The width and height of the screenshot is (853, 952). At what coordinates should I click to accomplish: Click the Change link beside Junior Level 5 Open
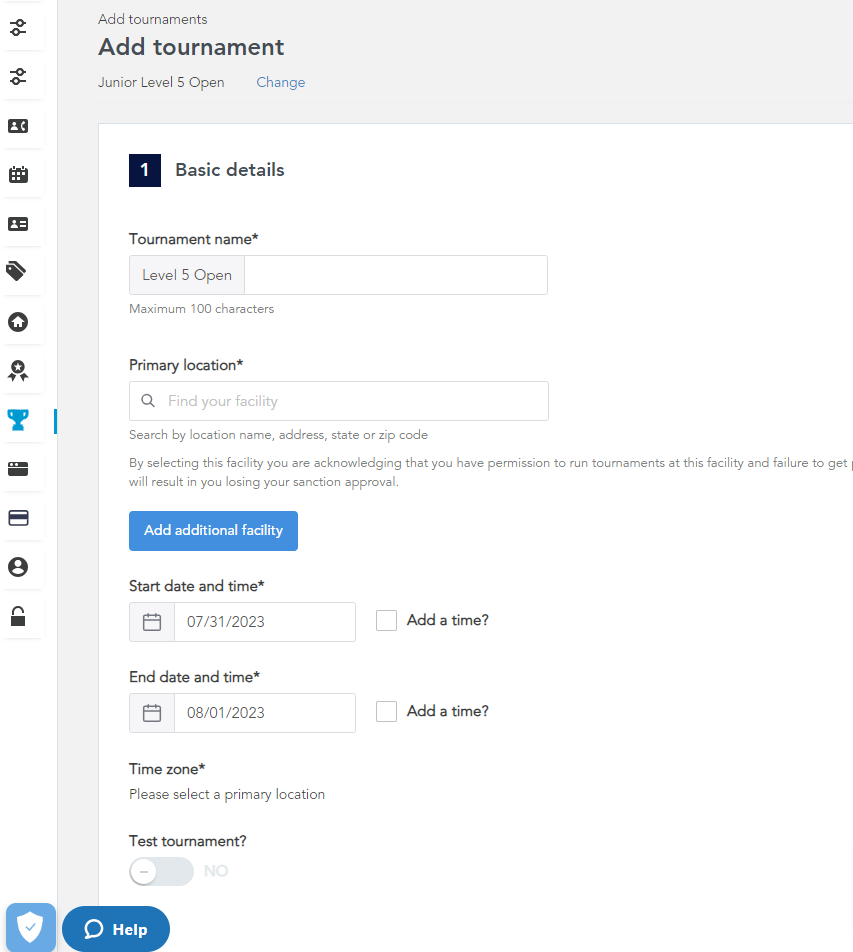(280, 83)
